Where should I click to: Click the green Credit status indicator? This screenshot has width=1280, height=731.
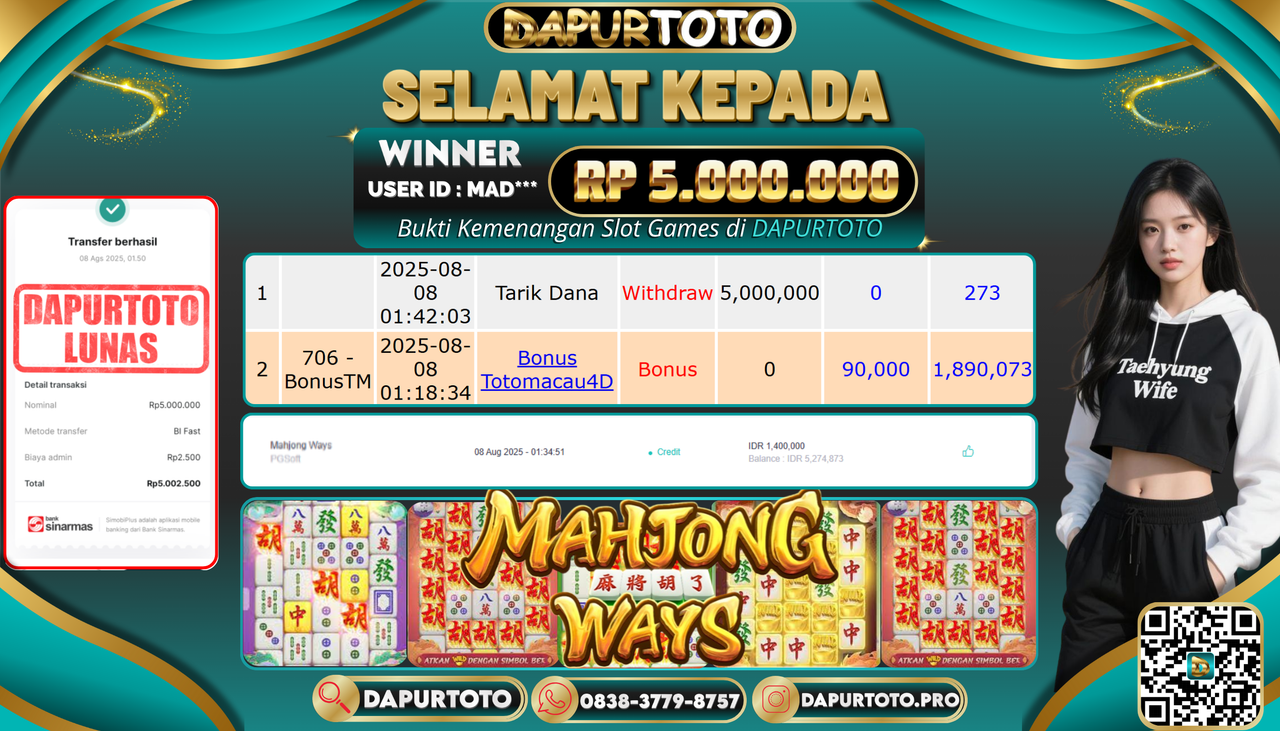pos(663,452)
